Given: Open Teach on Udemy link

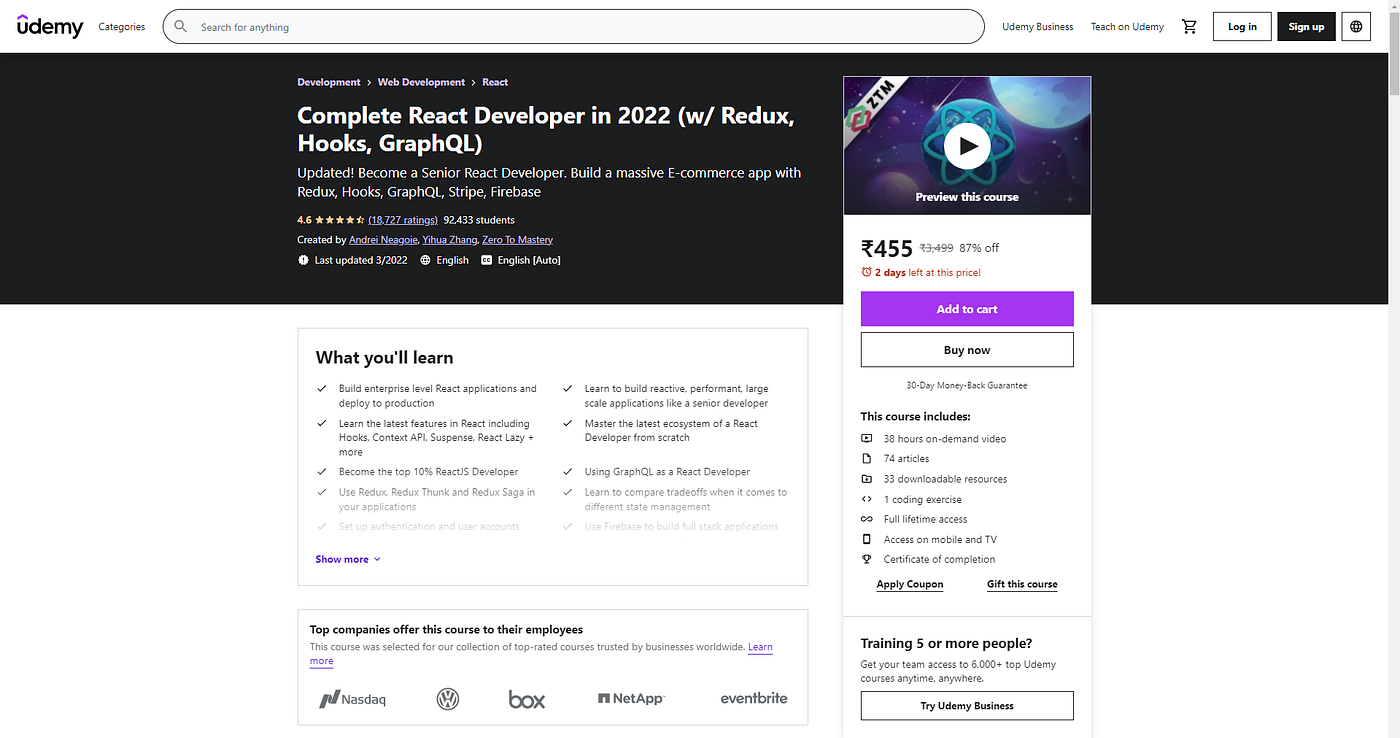Looking at the screenshot, I should 1127,27.
